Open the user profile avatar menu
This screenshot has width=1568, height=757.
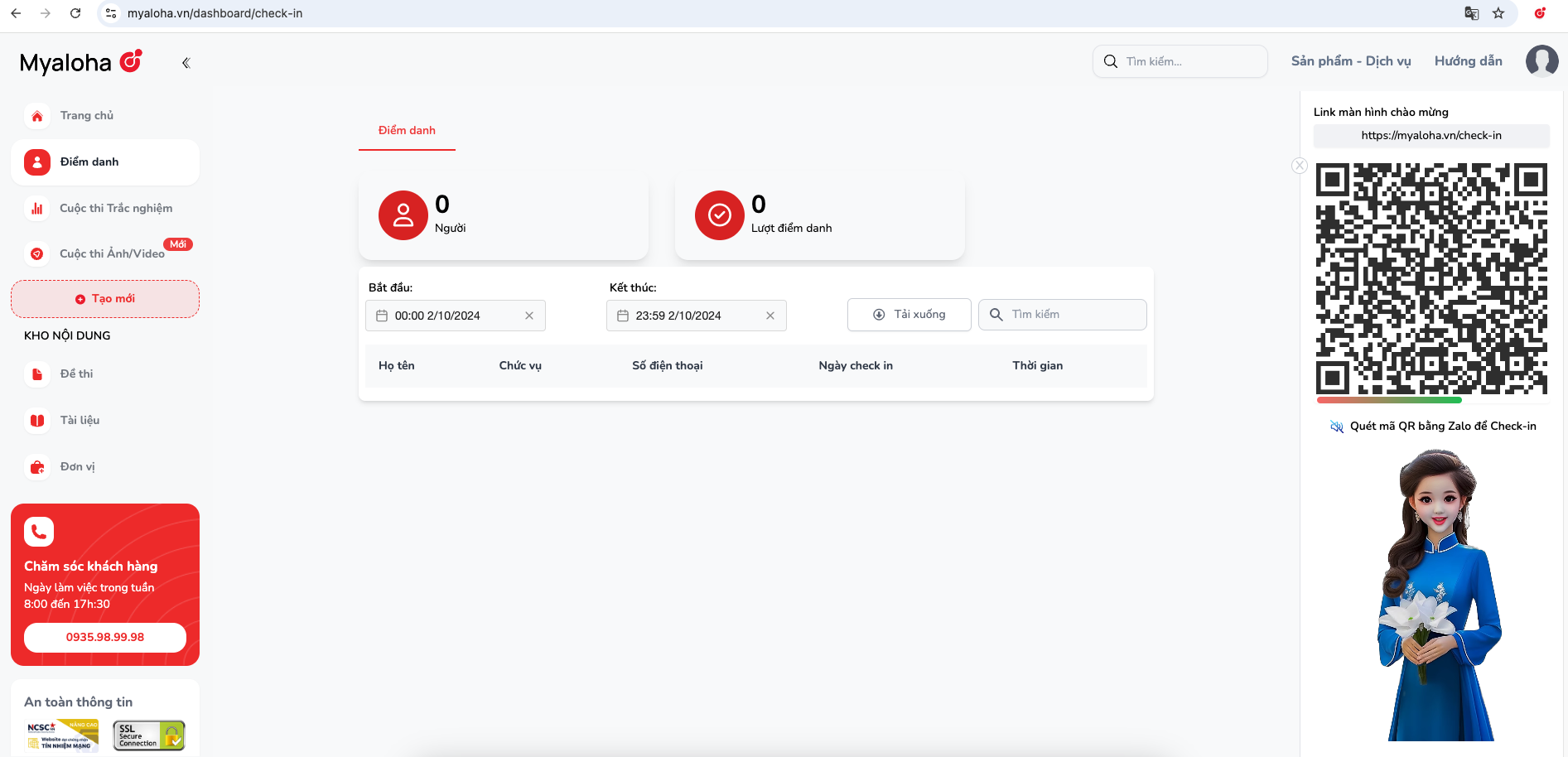coord(1541,61)
